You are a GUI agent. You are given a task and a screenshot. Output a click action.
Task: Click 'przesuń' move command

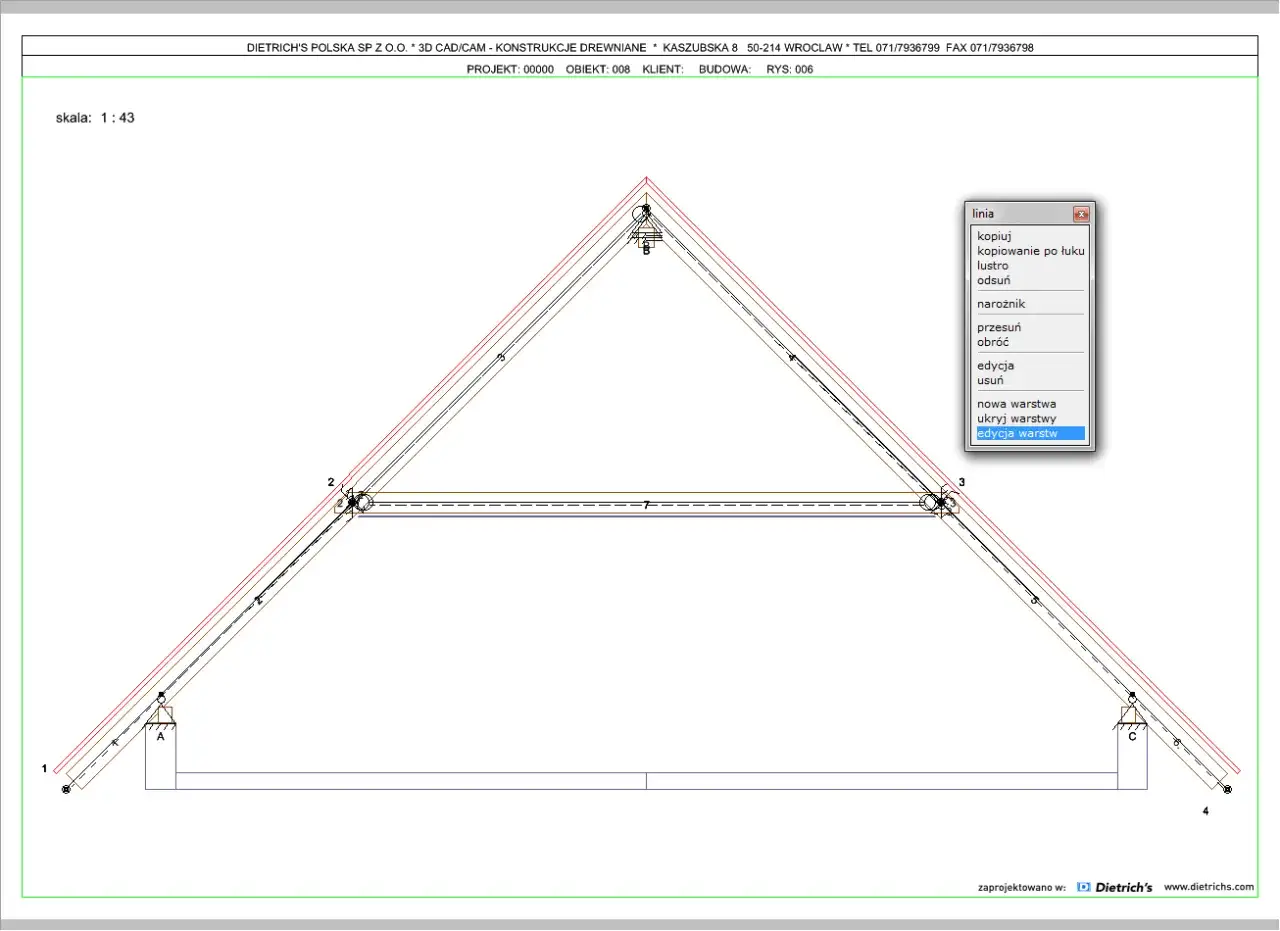tap(999, 327)
